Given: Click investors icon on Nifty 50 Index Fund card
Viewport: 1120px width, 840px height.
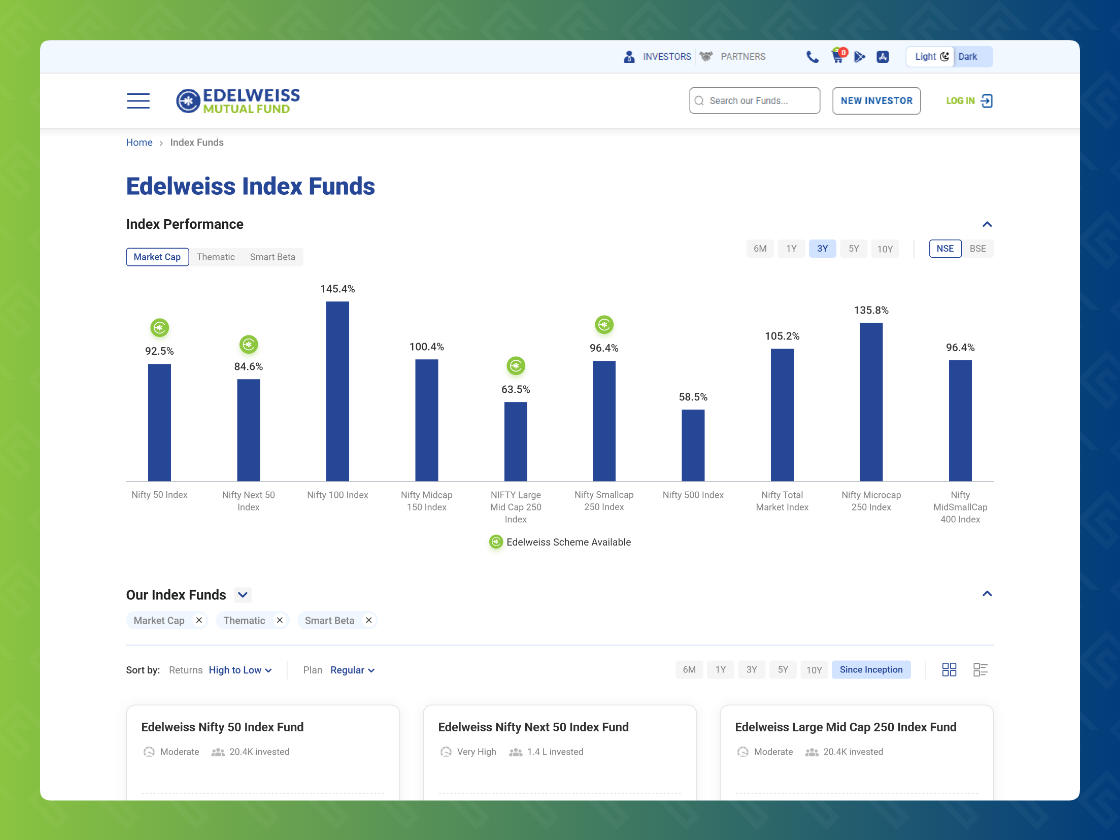Looking at the screenshot, I should 218,752.
